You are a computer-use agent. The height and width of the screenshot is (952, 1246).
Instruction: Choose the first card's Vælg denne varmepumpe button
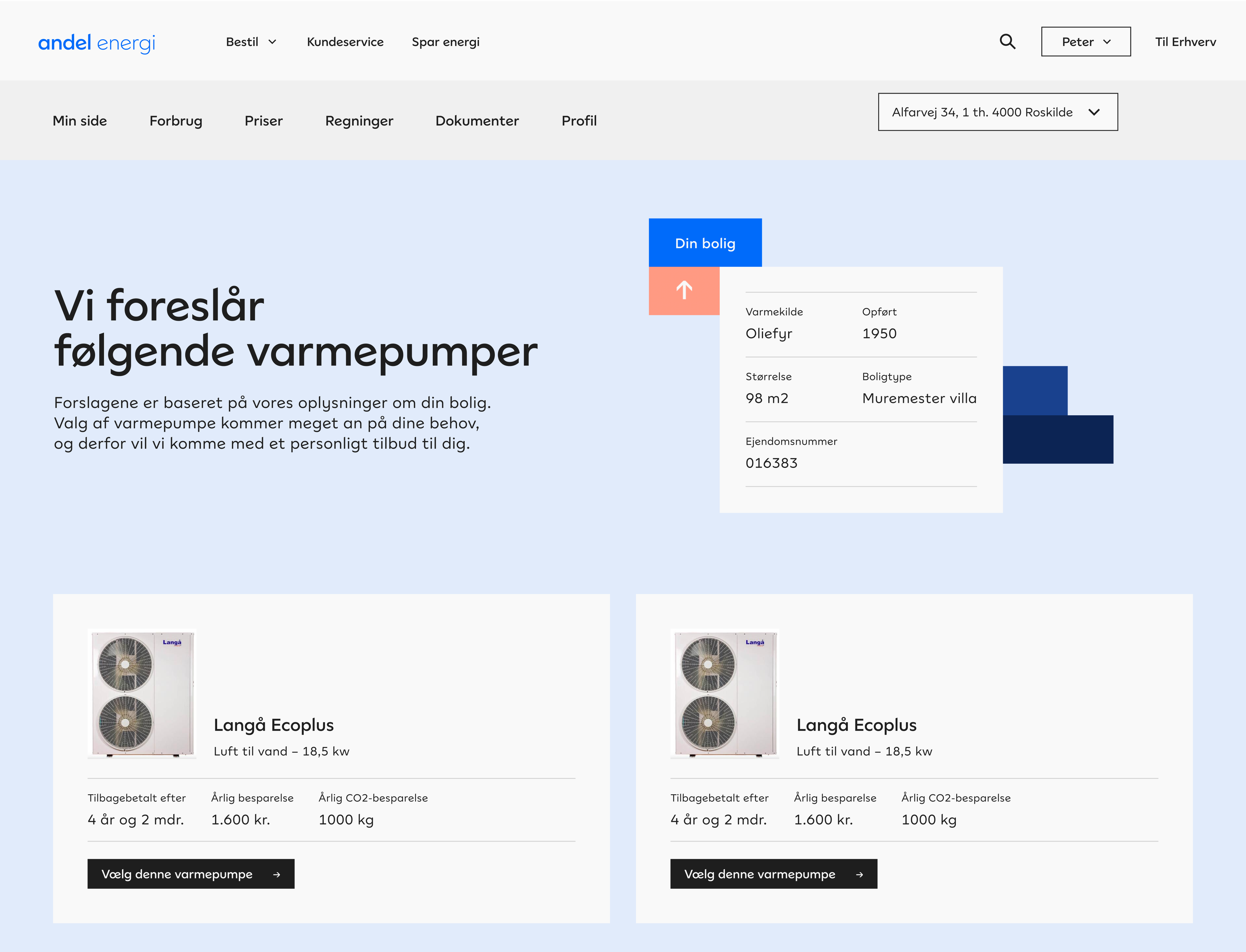[x=191, y=874]
